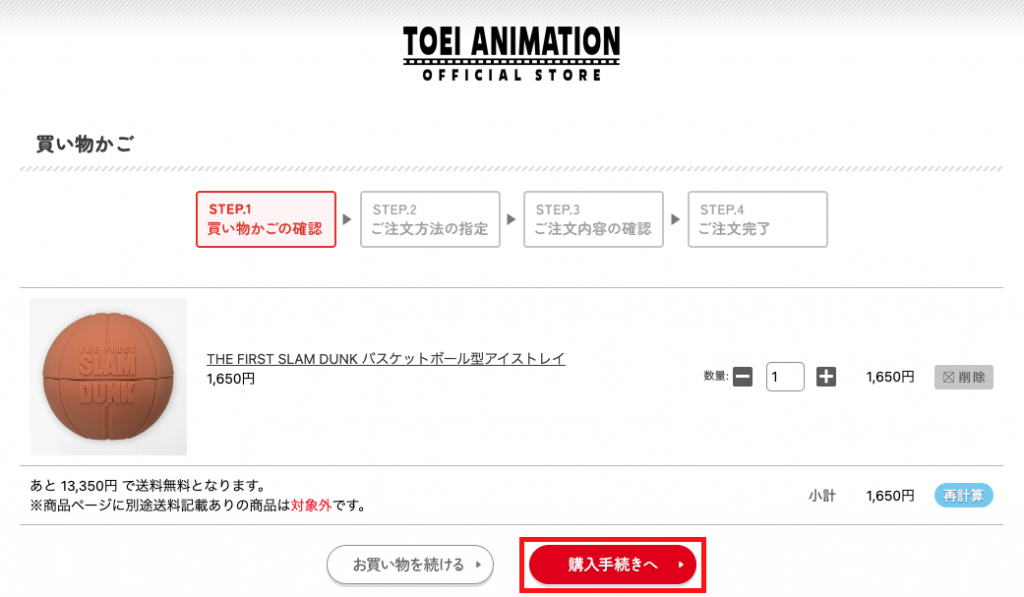
Task: Select STEP.1 買い物かごの確認 step
Action: click(265, 219)
